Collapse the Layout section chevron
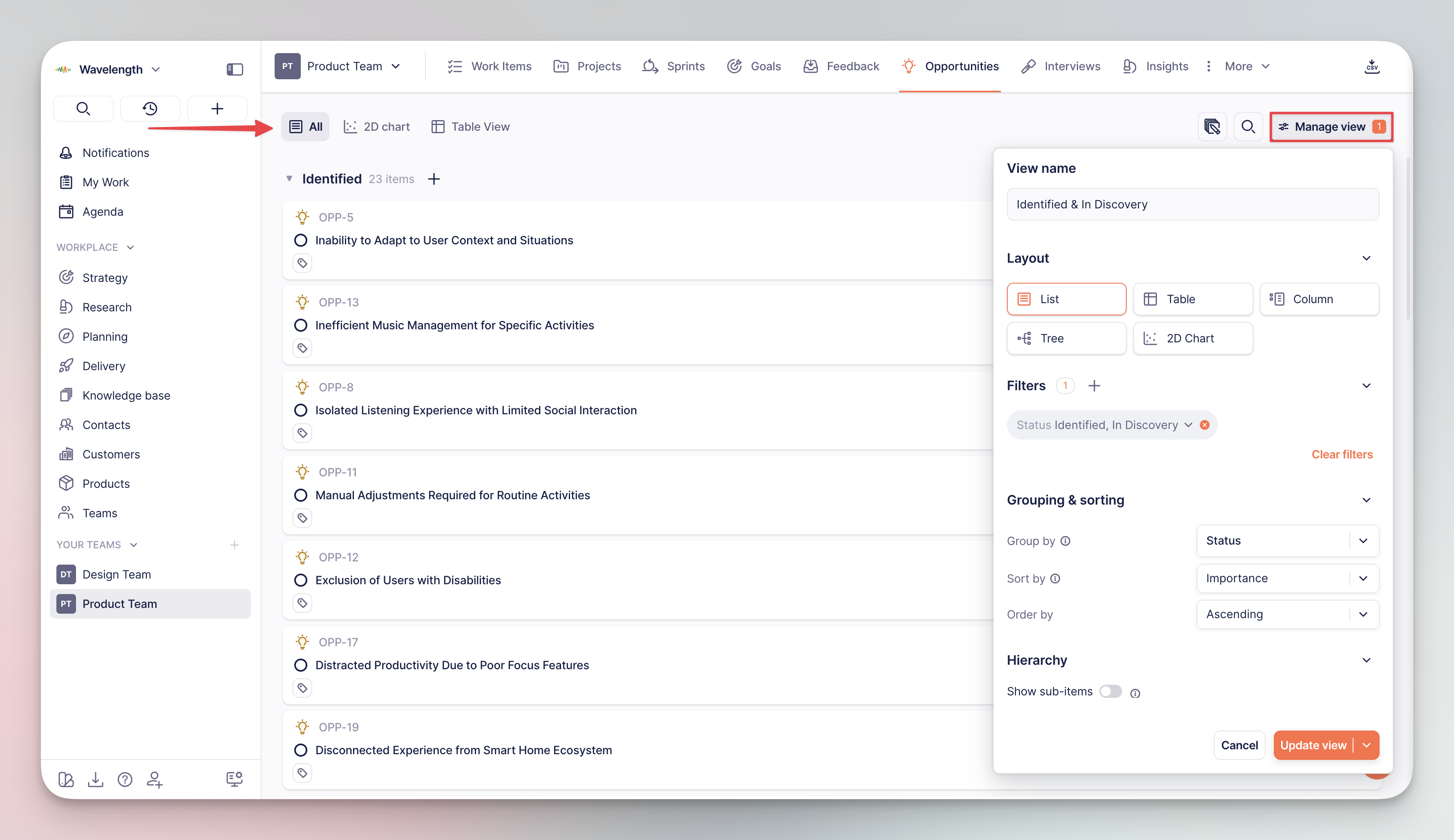This screenshot has width=1454, height=840. click(1366, 258)
